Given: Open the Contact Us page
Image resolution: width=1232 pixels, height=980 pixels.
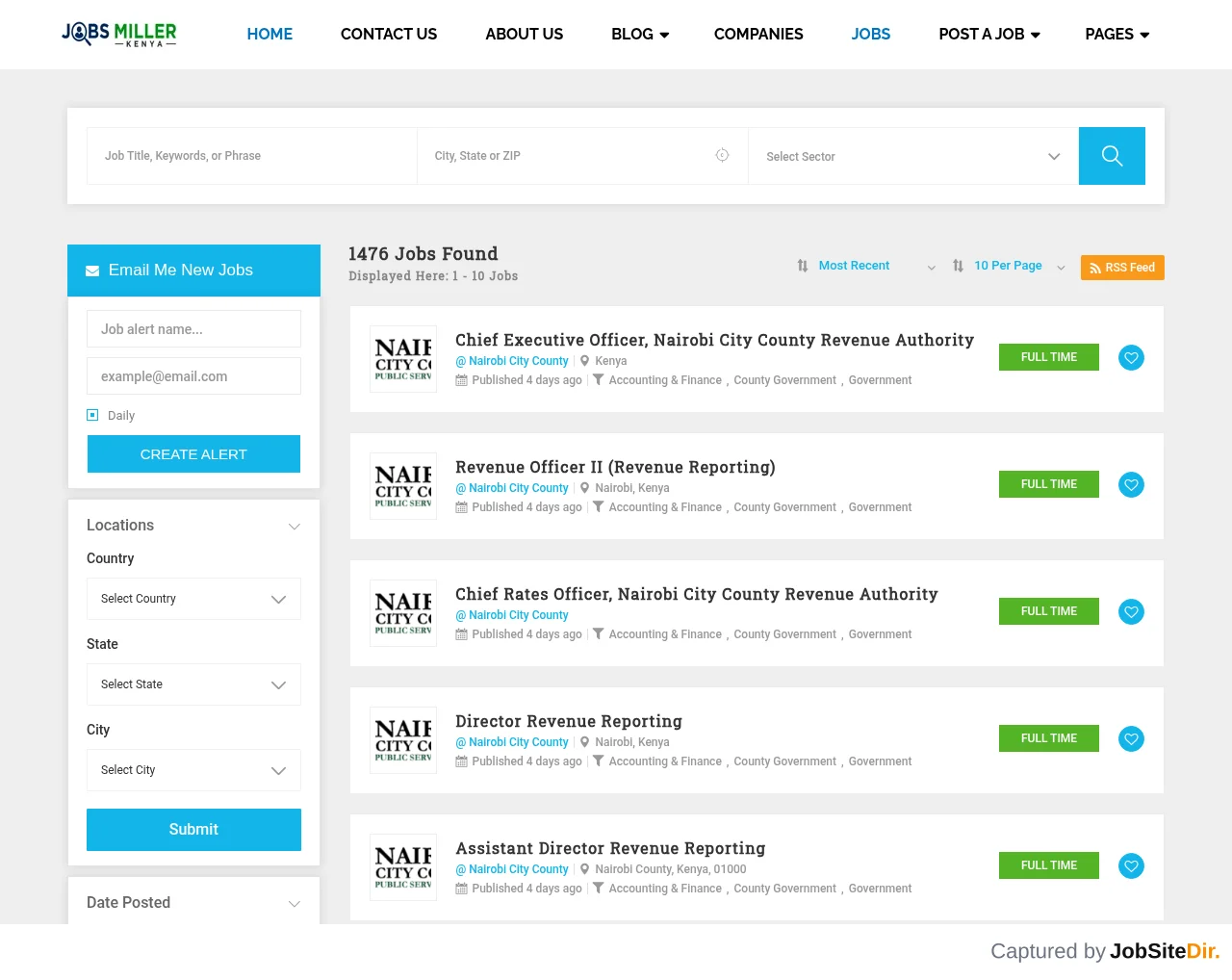Looking at the screenshot, I should 389,35.
